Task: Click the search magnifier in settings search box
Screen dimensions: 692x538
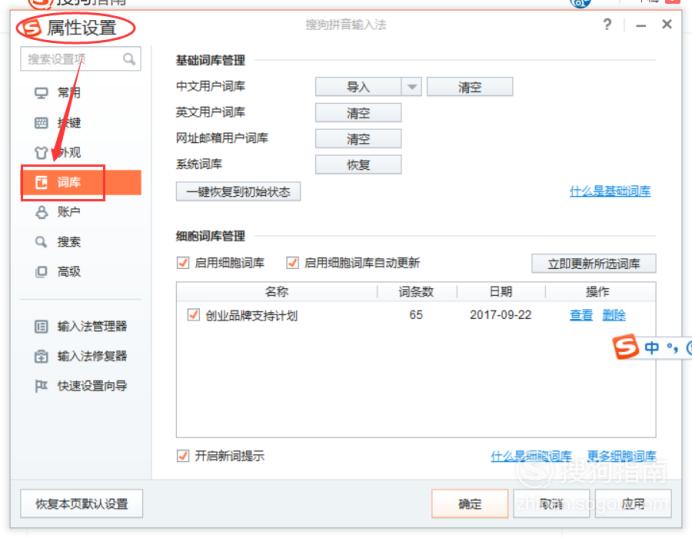Action: 129,59
